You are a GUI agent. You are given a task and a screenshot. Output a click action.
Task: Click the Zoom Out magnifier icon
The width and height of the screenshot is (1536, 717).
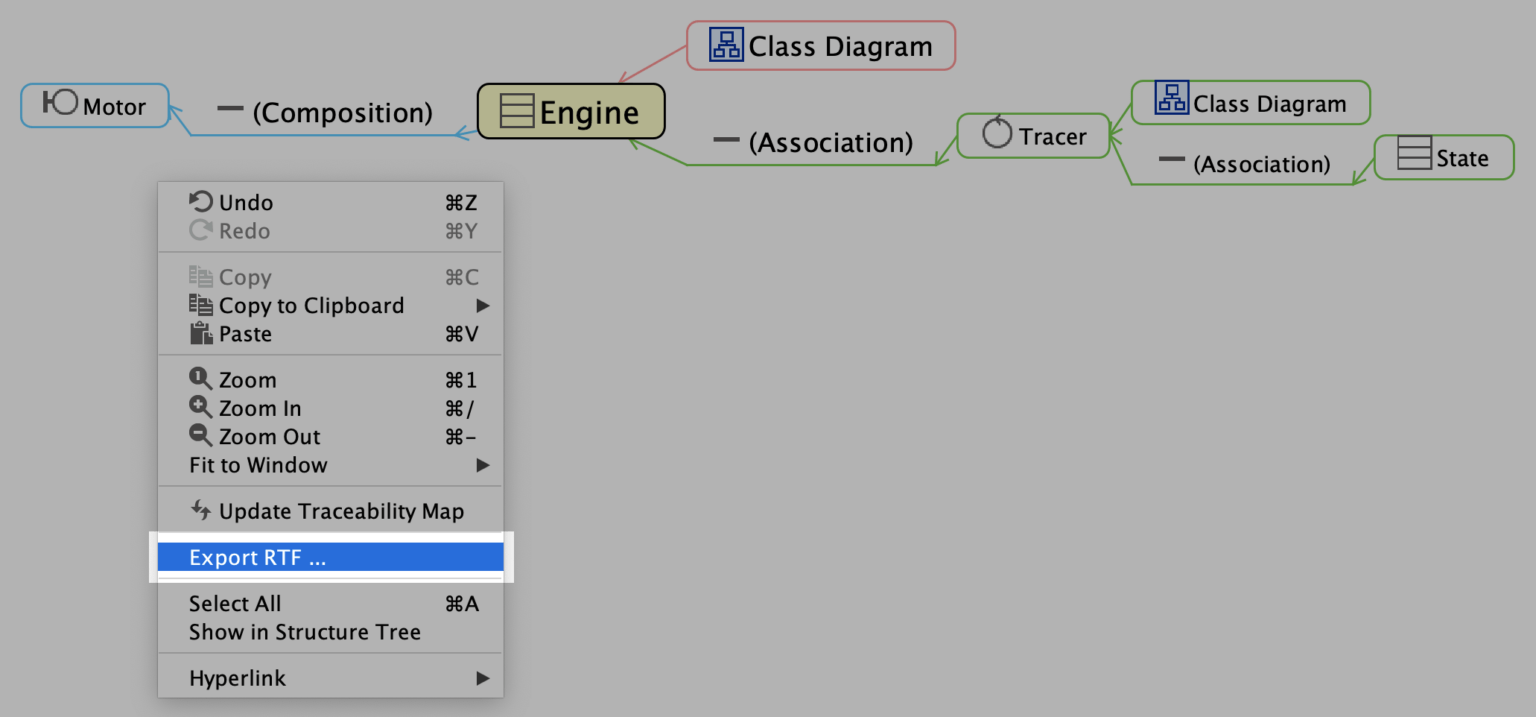[201, 436]
